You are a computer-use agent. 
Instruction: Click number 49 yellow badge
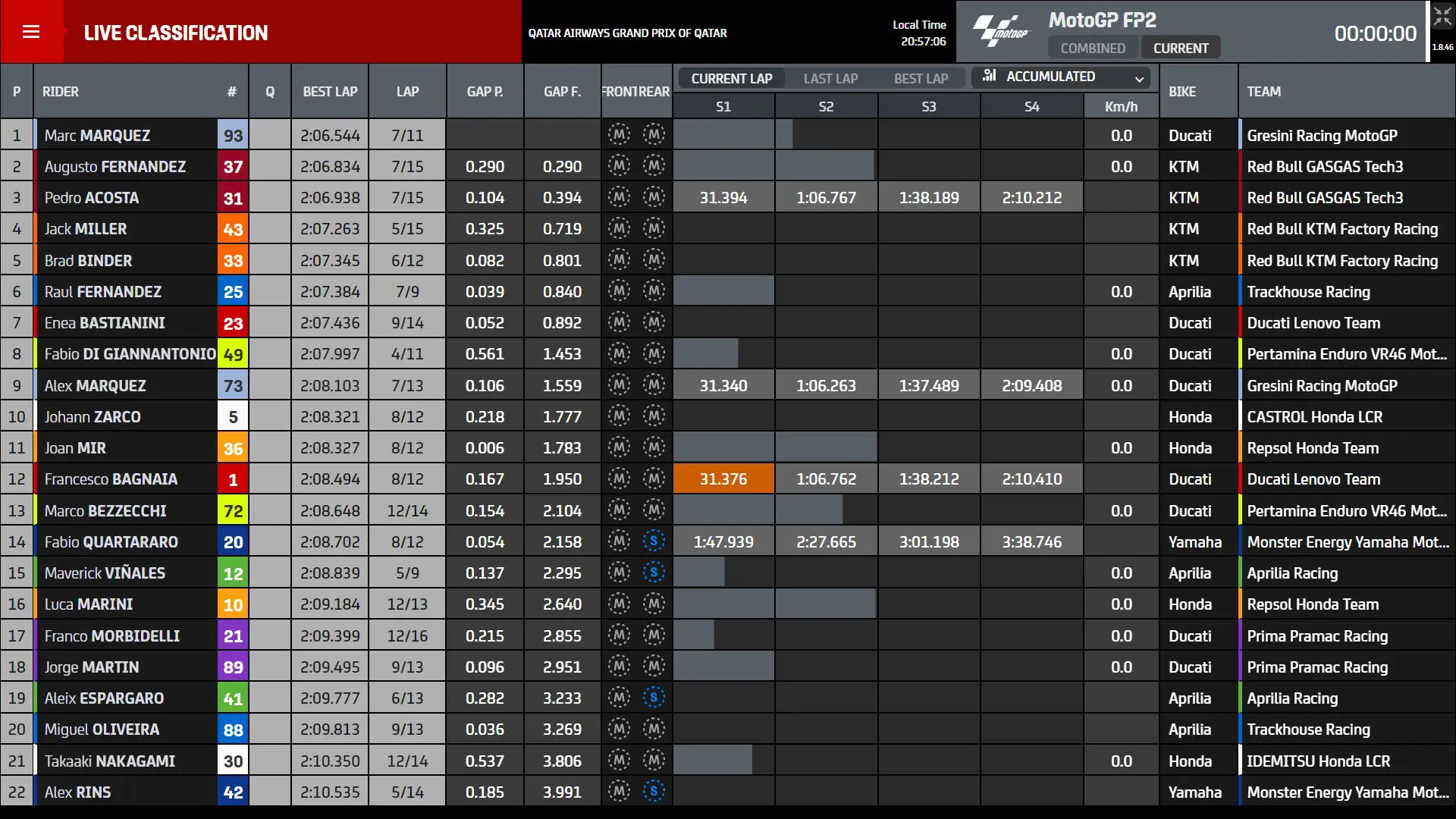pyautogui.click(x=233, y=353)
